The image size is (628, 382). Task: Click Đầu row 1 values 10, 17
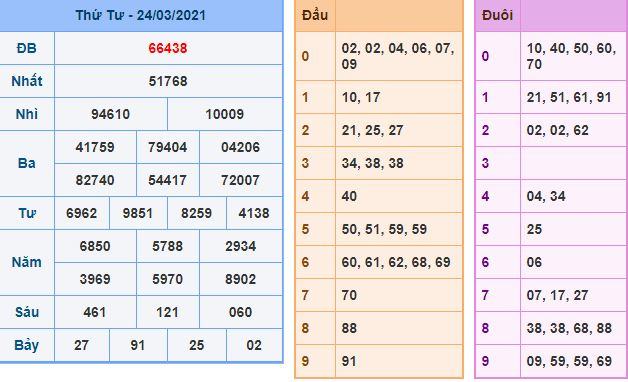click(x=361, y=97)
